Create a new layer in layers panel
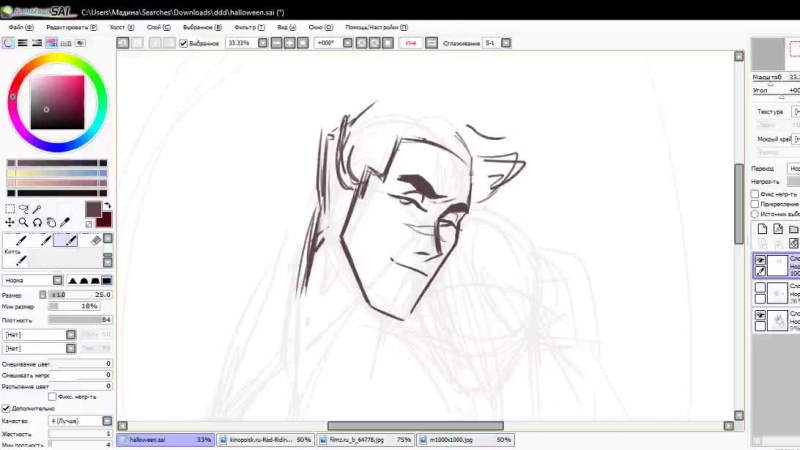The height and width of the screenshot is (450, 800). [x=762, y=229]
